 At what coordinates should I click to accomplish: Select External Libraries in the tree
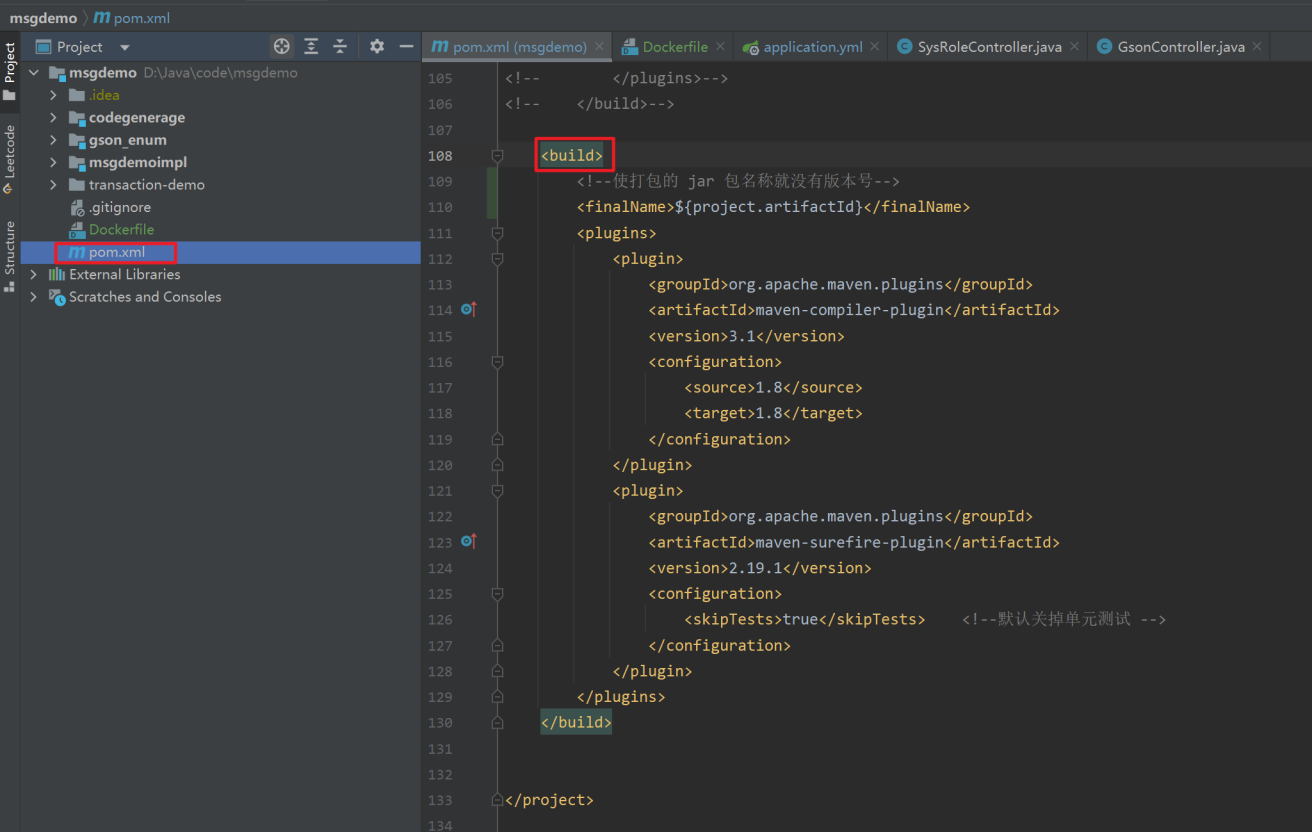[125, 274]
